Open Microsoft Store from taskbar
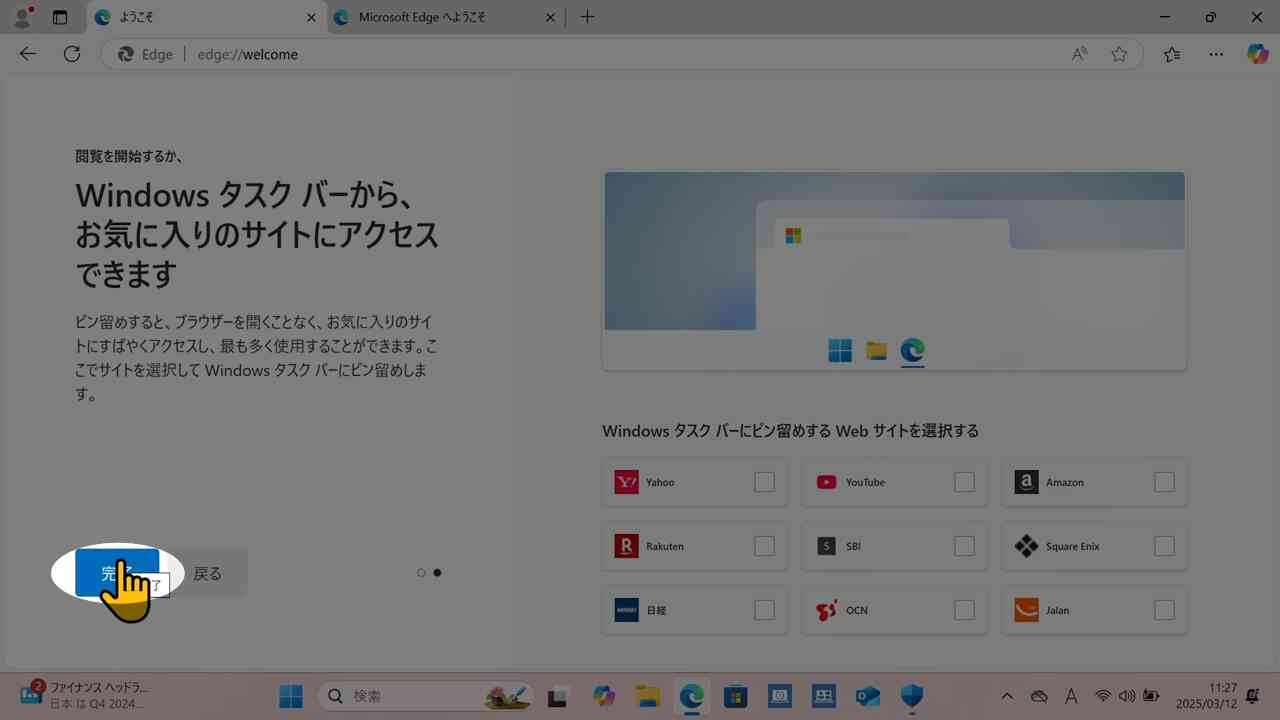Image resolution: width=1280 pixels, height=720 pixels. click(736, 696)
